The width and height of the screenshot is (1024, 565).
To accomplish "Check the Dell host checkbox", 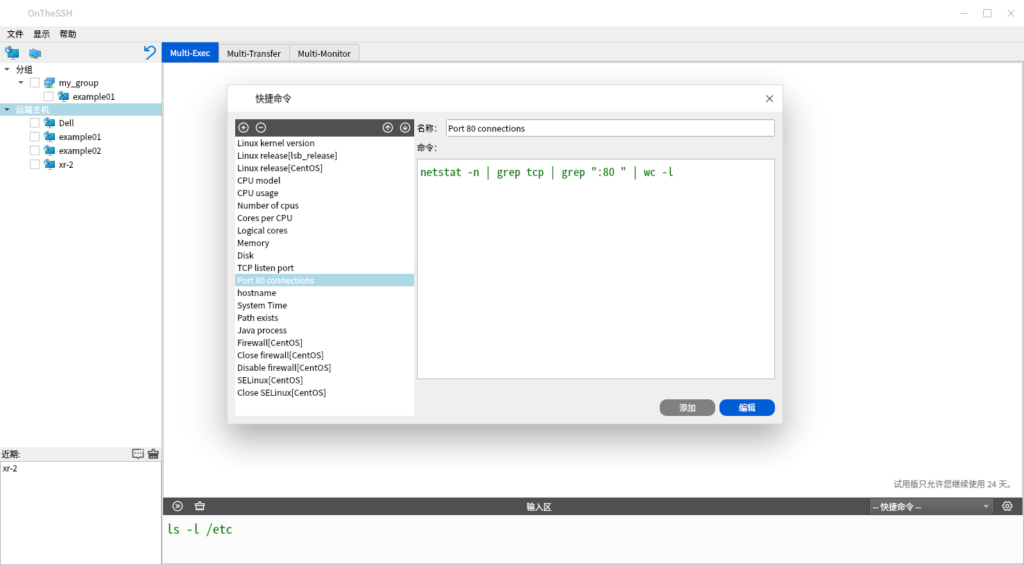I will pos(35,123).
